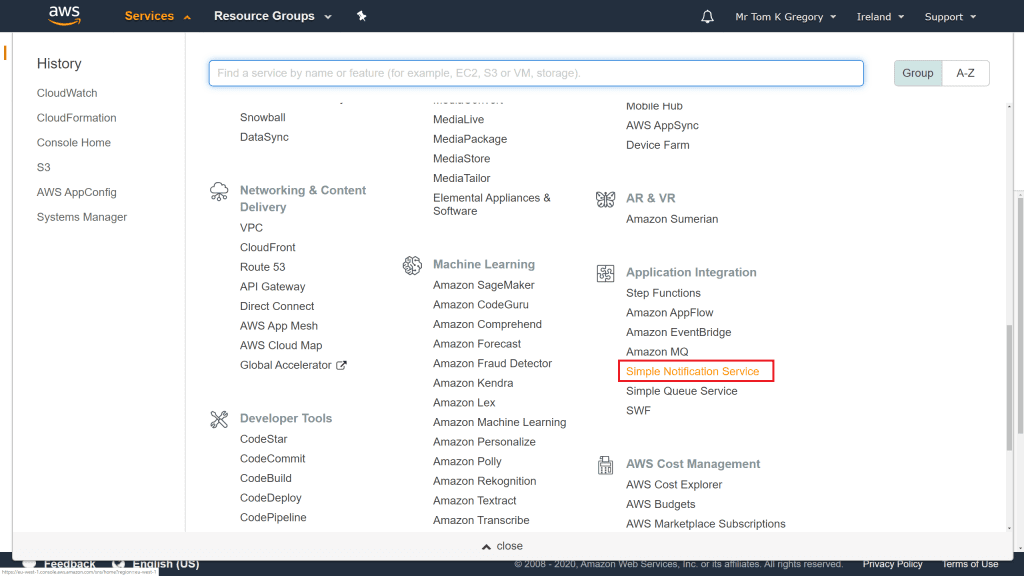Click the AWS Cost Management icon
This screenshot has height=576, width=1024.
pyautogui.click(x=605, y=465)
